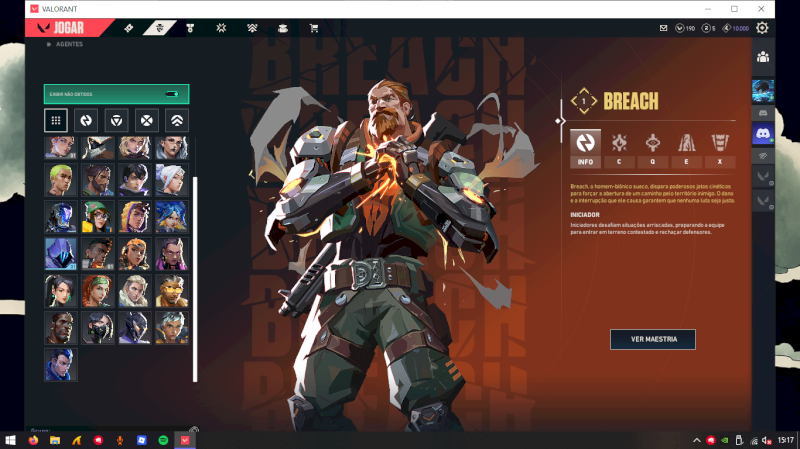Select Yoru, the blue-haired agent in last row

coord(61,365)
